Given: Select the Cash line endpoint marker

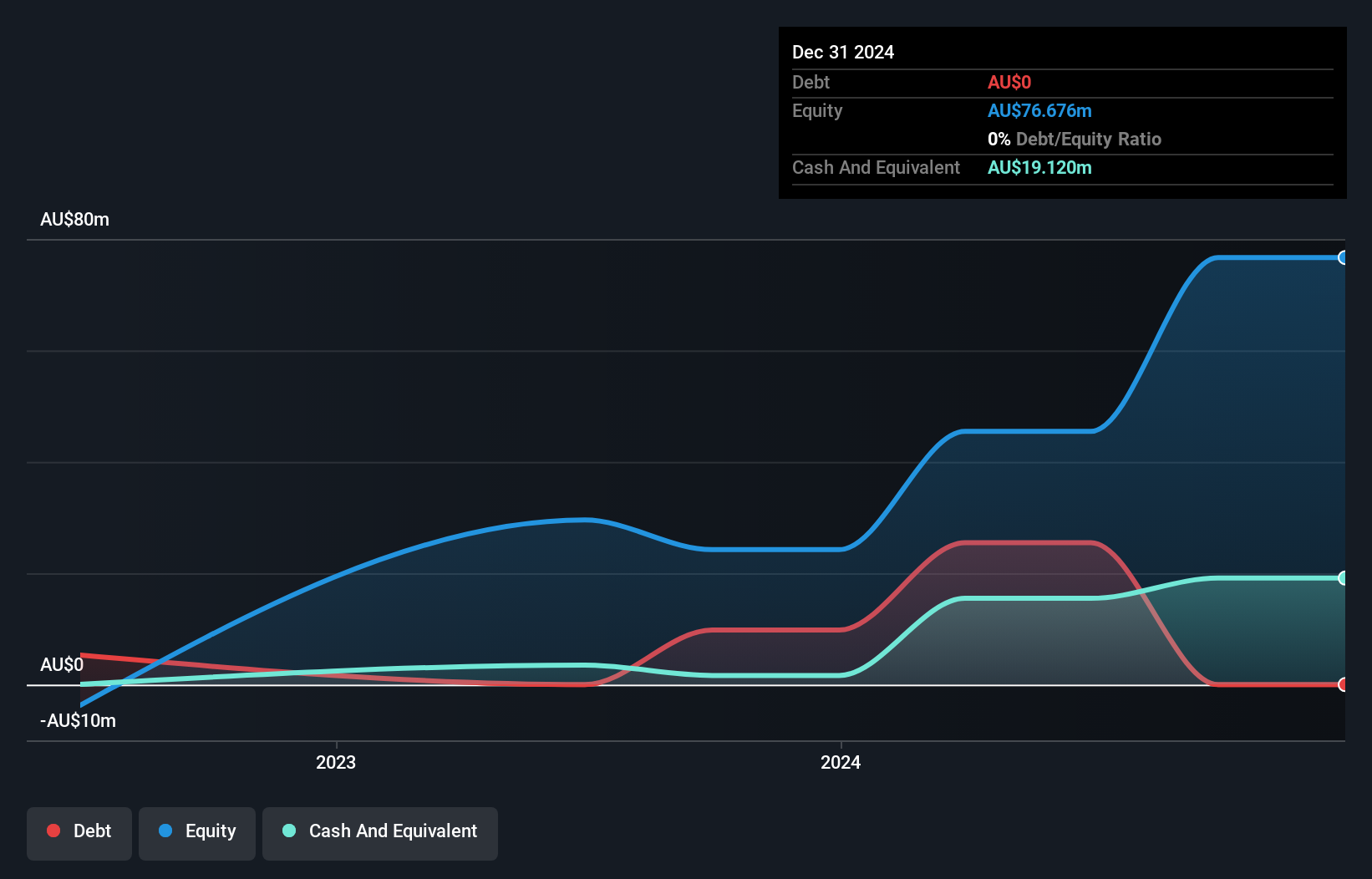Looking at the screenshot, I should point(1344,577).
